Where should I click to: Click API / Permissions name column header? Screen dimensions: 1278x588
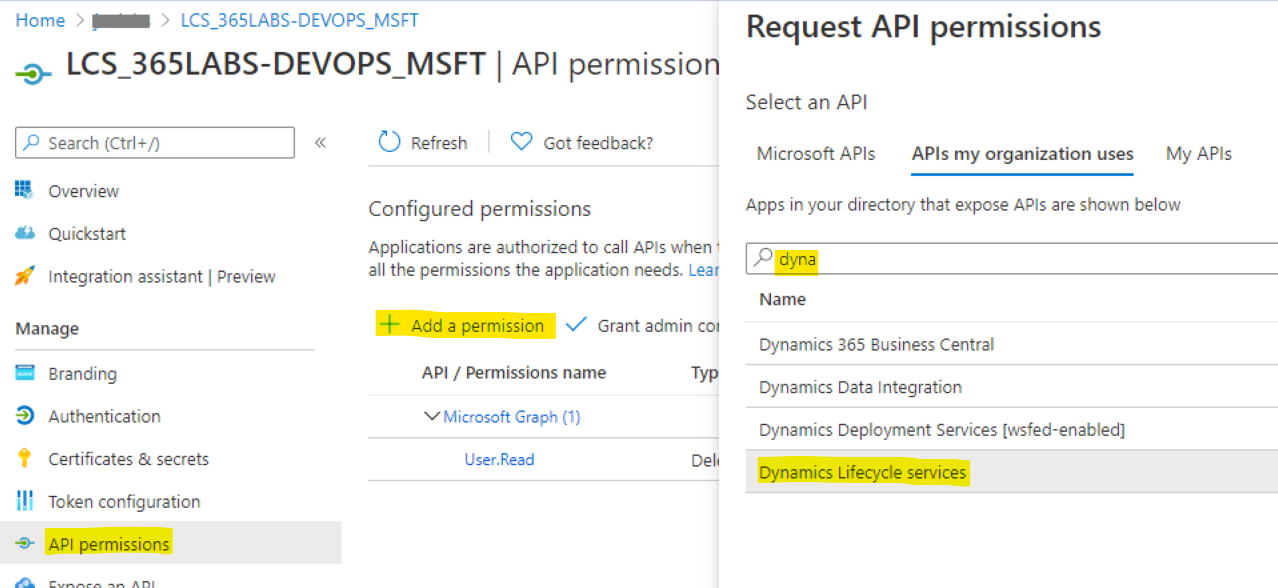pyautogui.click(x=514, y=373)
